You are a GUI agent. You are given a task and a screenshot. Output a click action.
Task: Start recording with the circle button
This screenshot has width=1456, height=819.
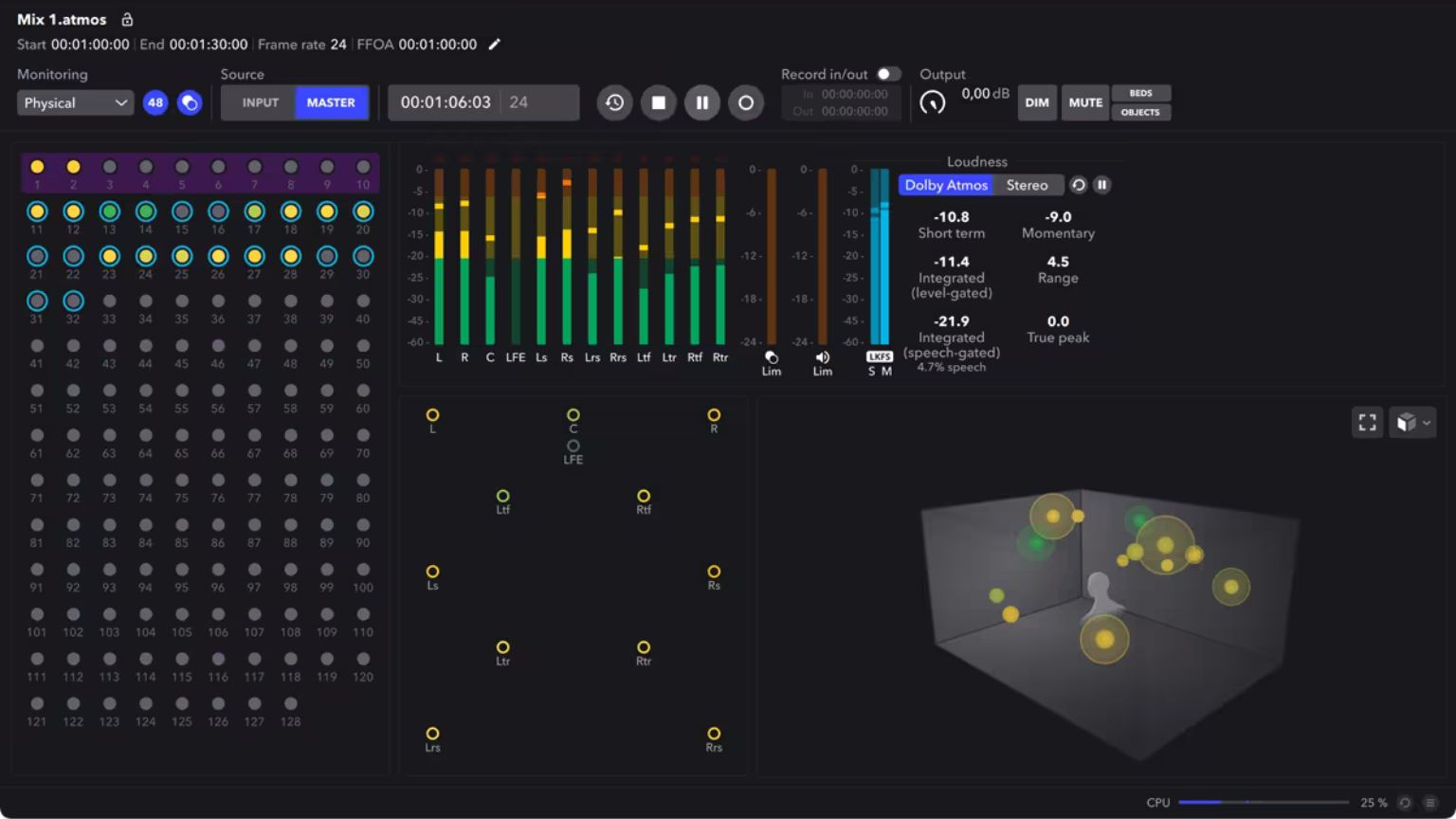pos(746,102)
